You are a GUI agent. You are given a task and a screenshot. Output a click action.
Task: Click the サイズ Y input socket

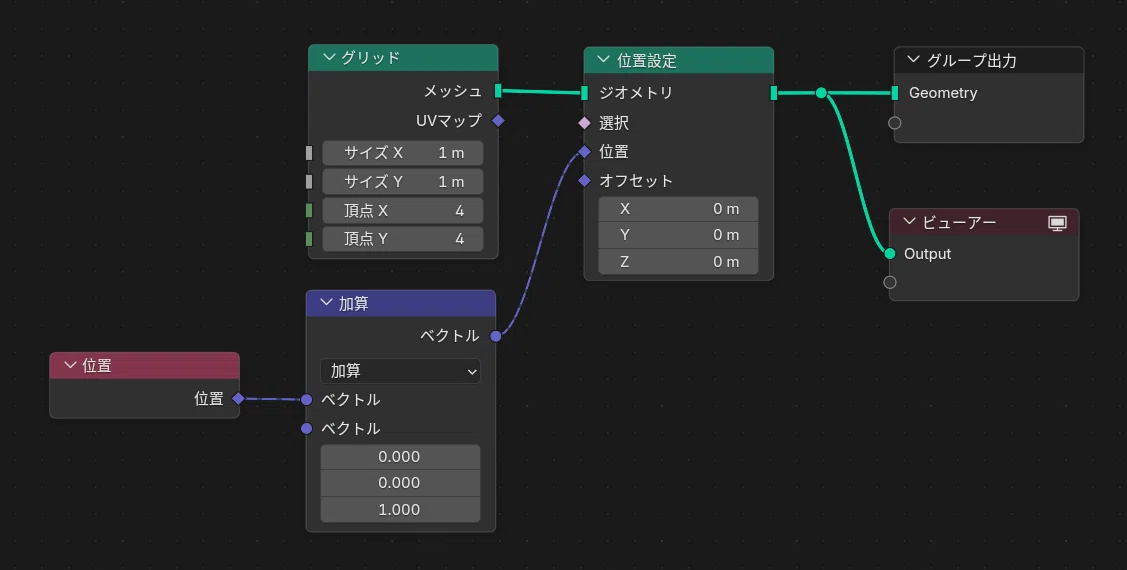coord(309,182)
